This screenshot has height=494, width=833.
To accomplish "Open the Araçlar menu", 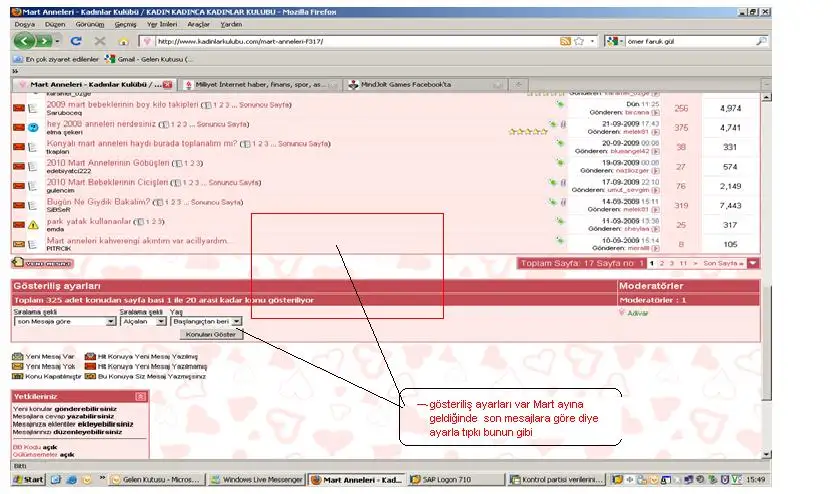I will coord(198,23).
